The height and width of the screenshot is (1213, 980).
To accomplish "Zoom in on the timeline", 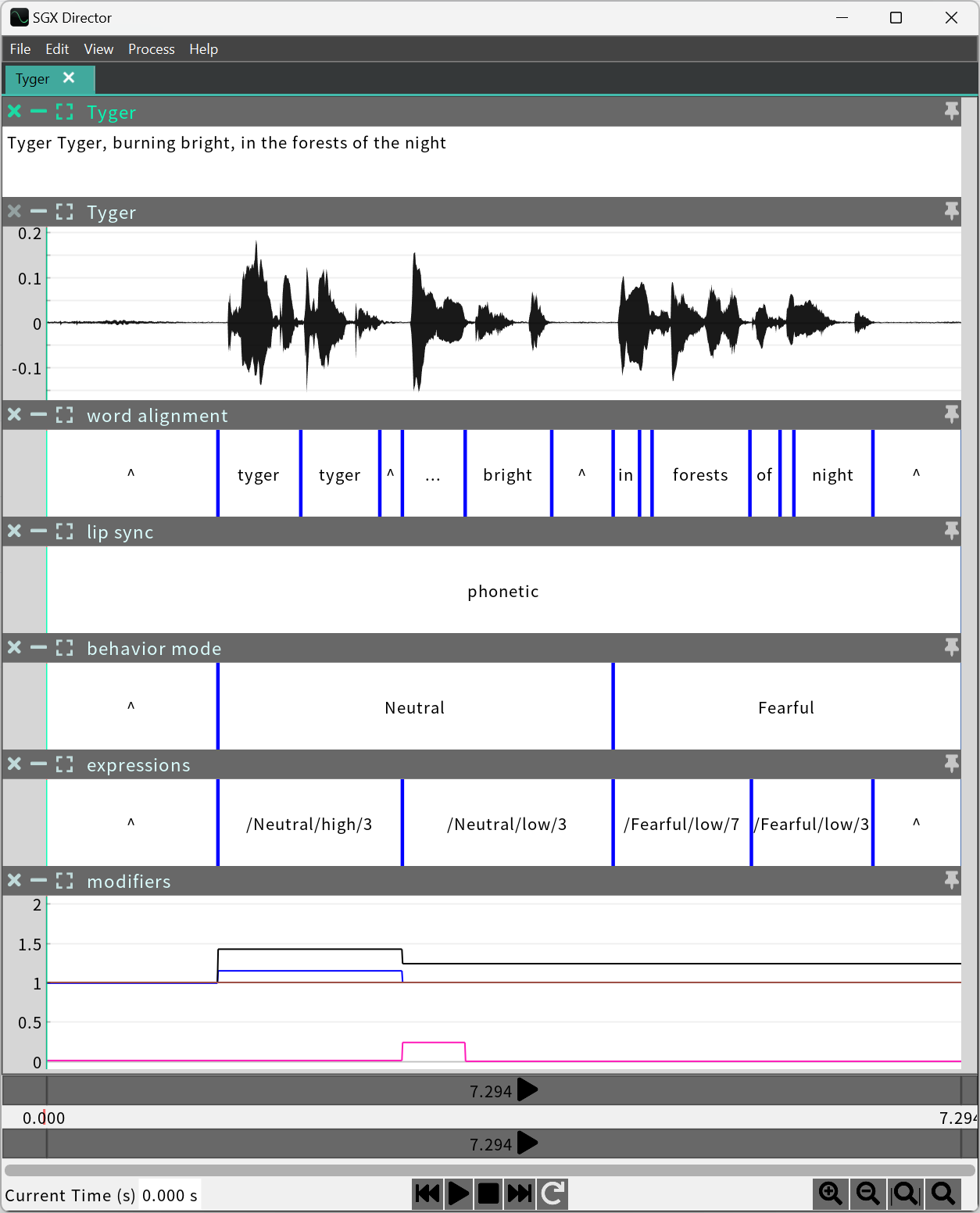I will coord(831,1194).
